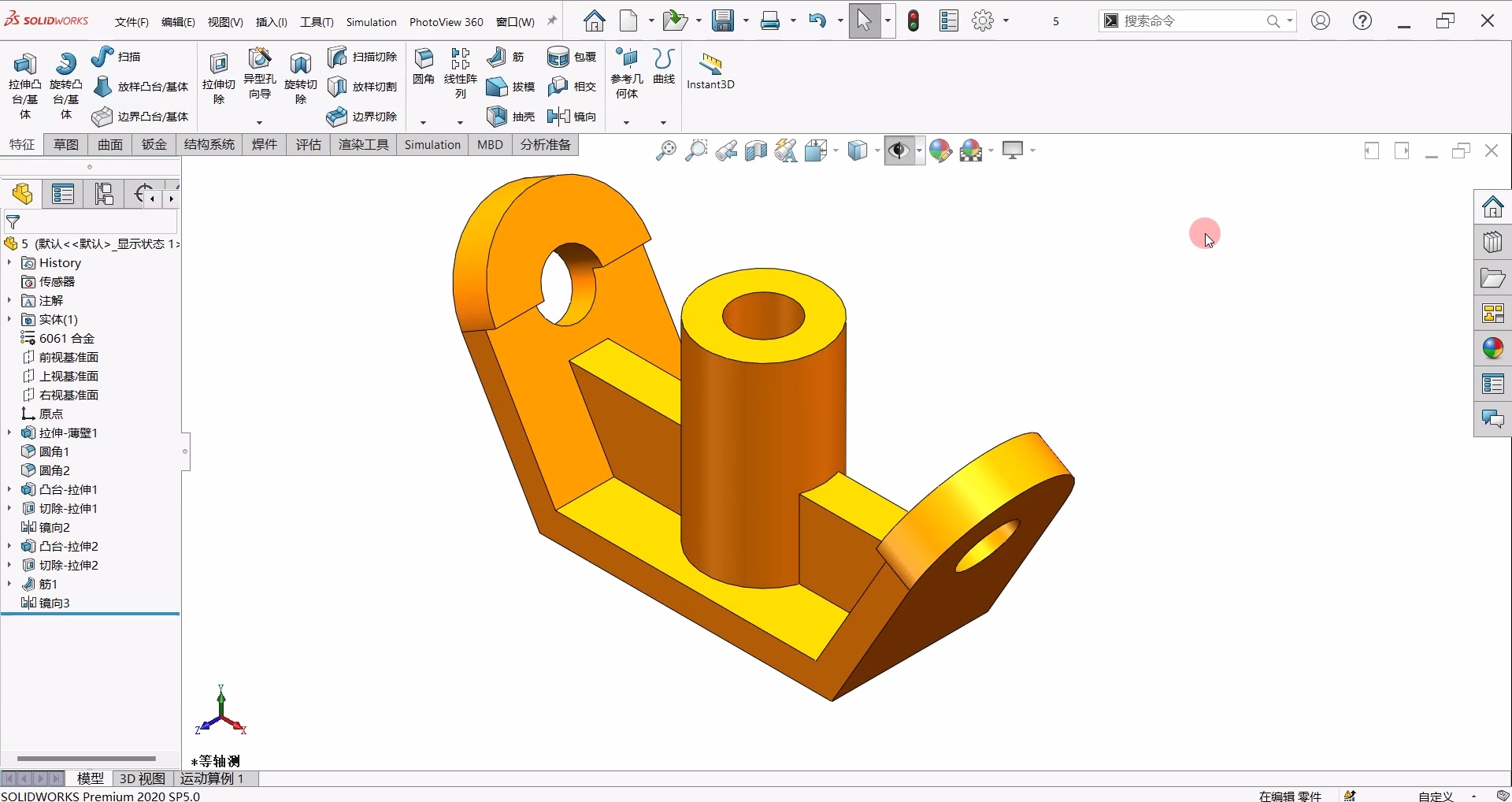Image resolution: width=1512 pixels, height=802 pixels.
Task: Click the zoom-to-fit icon above the model
Action: click(x=666, y=150)
